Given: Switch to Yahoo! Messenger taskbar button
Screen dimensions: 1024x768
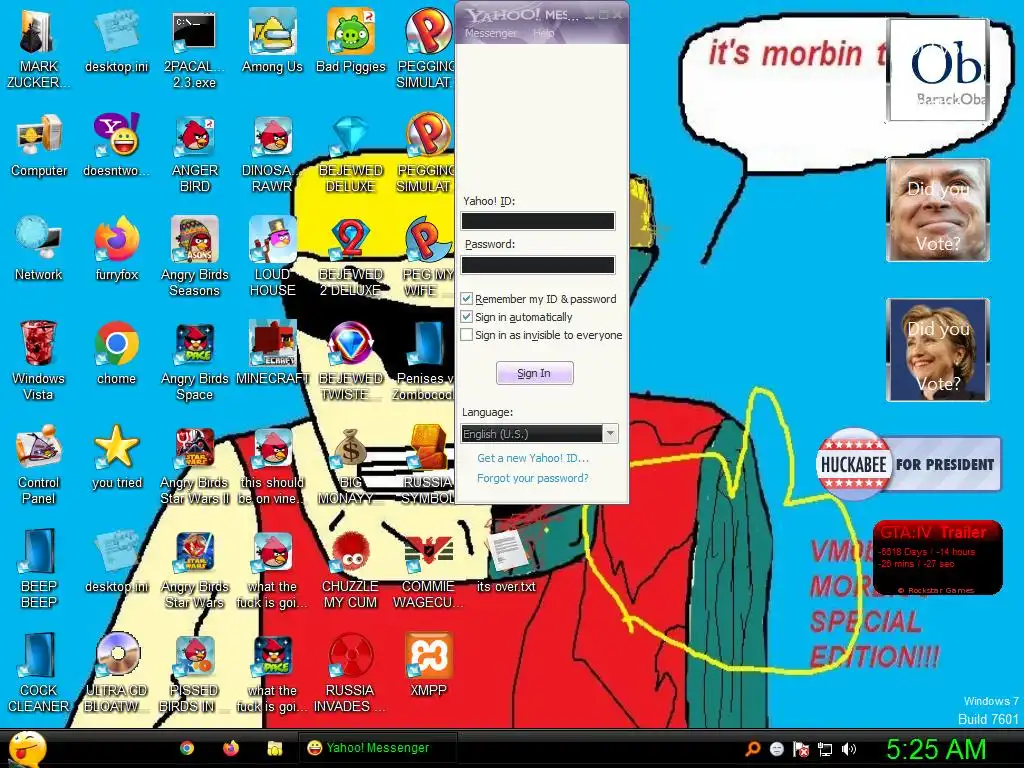Looking at the screenshot, I should pos(377,748).
